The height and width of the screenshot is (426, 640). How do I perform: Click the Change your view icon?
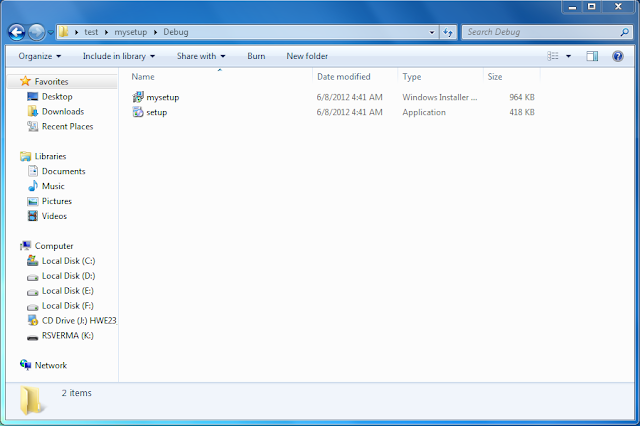tap(553, 56)
